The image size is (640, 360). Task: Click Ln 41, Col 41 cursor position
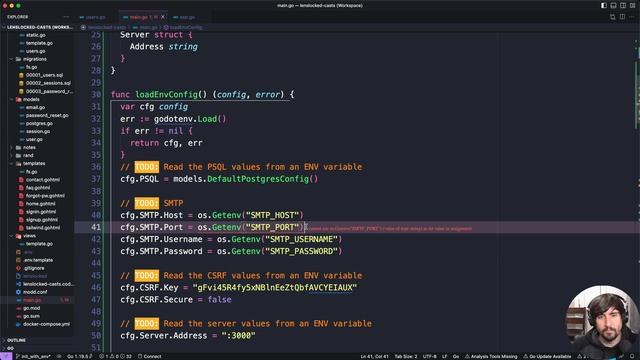[374, 356]
